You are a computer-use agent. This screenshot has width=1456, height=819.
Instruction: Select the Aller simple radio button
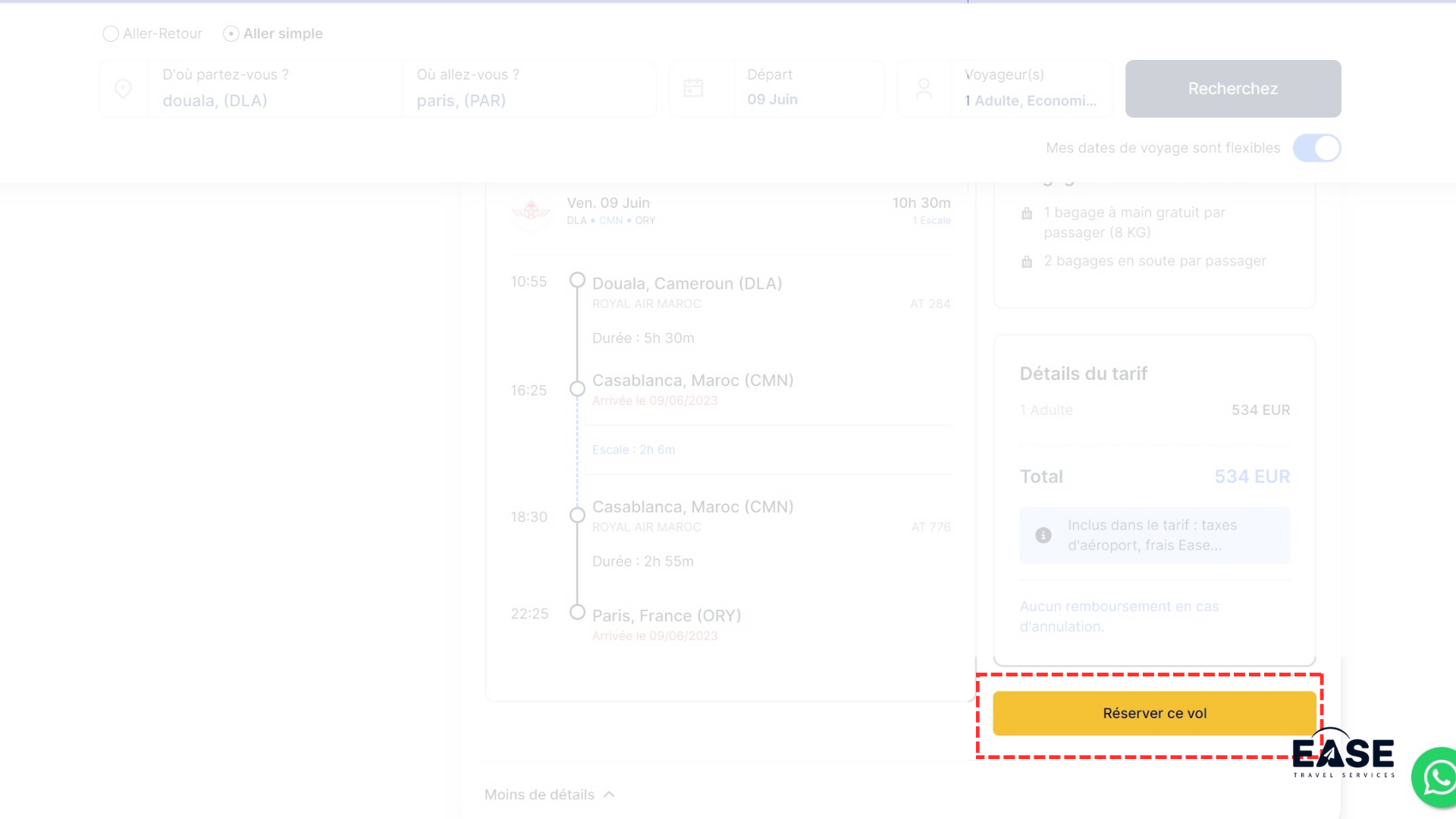pos(231,33)
